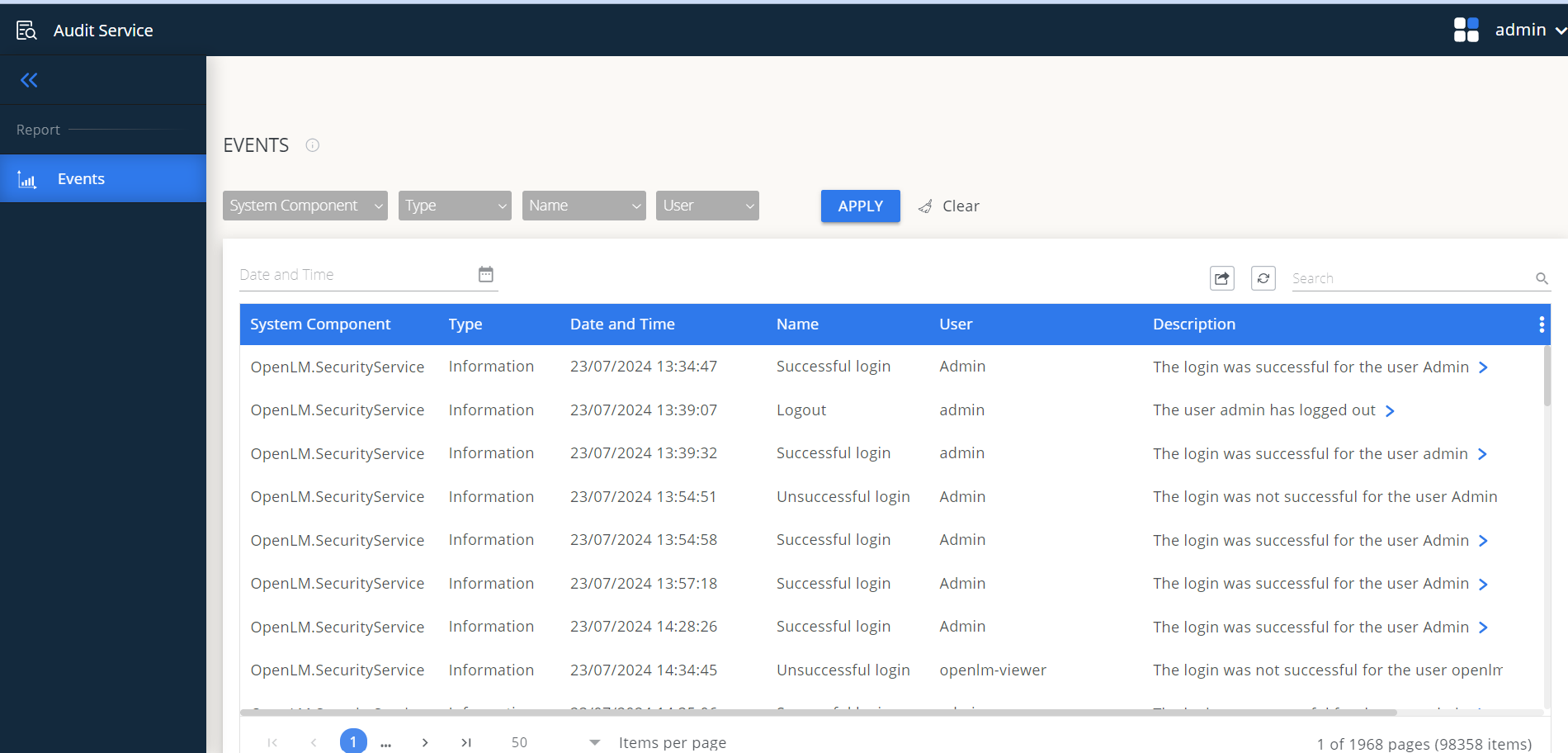Click the search magnifier icon
The height and width of the screenshot is (753, 1568).
click(x=1542, y=278)
